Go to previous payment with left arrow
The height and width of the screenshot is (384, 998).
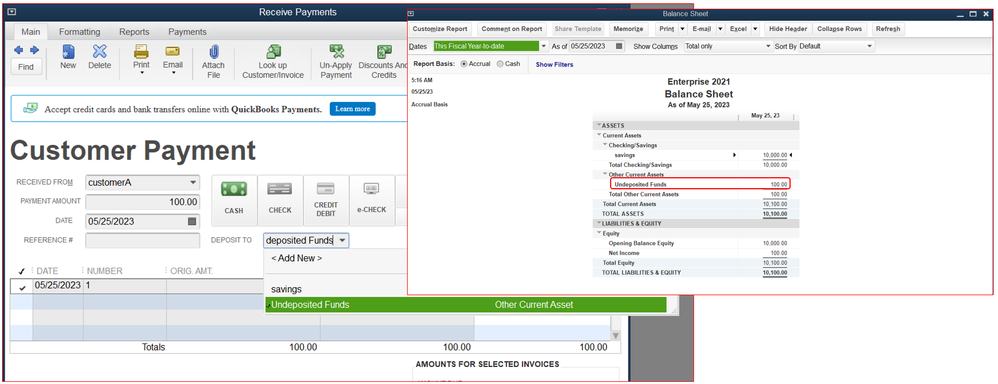18,50
